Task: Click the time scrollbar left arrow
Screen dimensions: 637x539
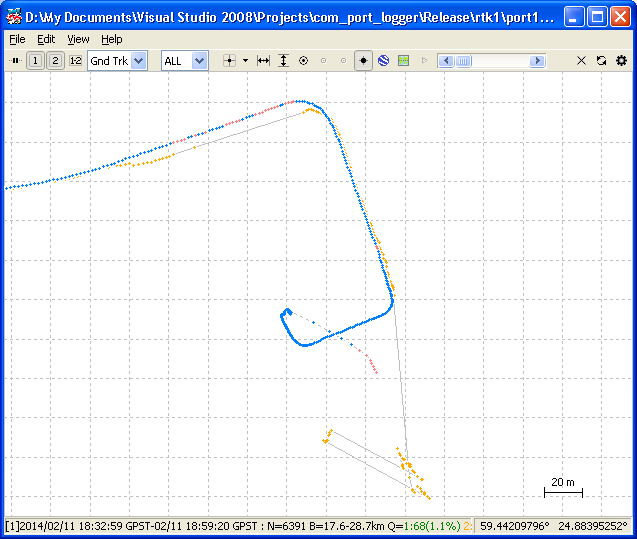Action: pos(446,61)
